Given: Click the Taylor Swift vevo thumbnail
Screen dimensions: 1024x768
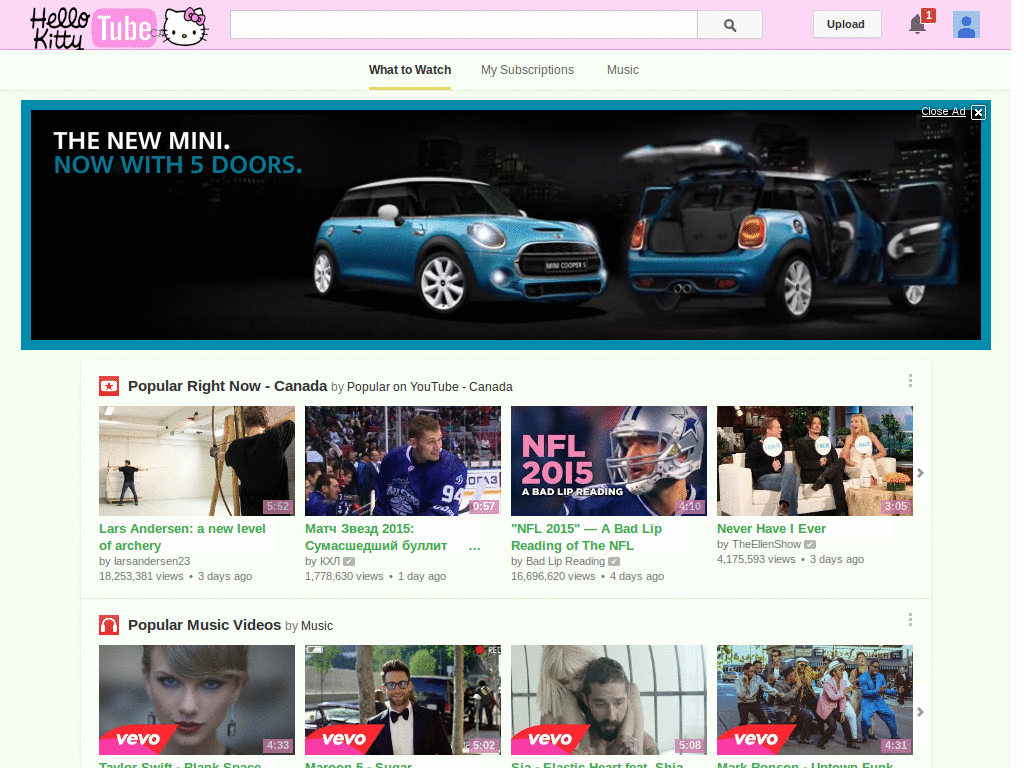Looking at the screenshot, I should click(x=197, y=700).
